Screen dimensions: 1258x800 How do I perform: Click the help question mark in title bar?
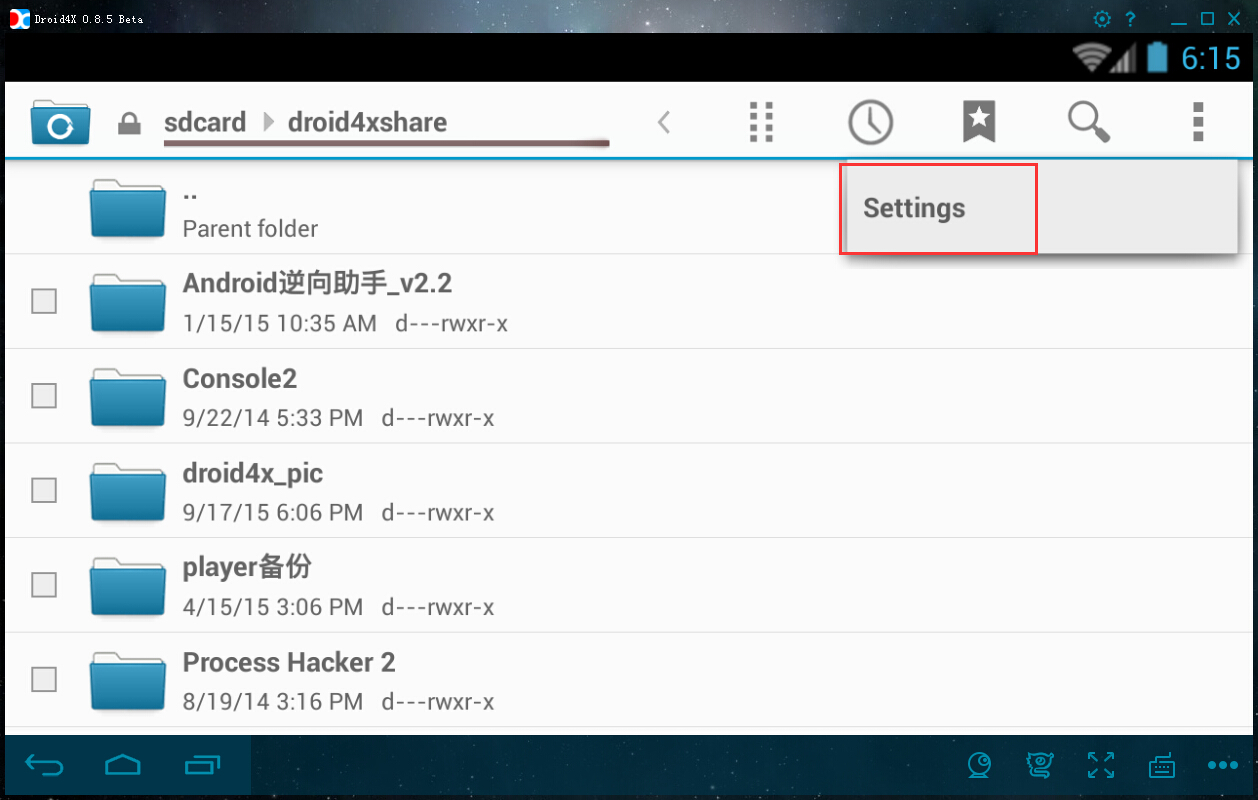pos(1131,19)
